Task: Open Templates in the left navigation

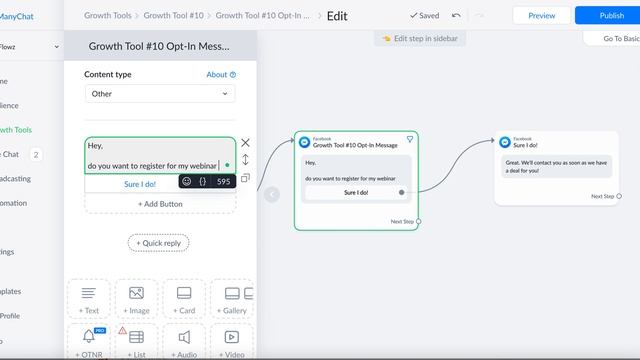Action: coord(11,291)
